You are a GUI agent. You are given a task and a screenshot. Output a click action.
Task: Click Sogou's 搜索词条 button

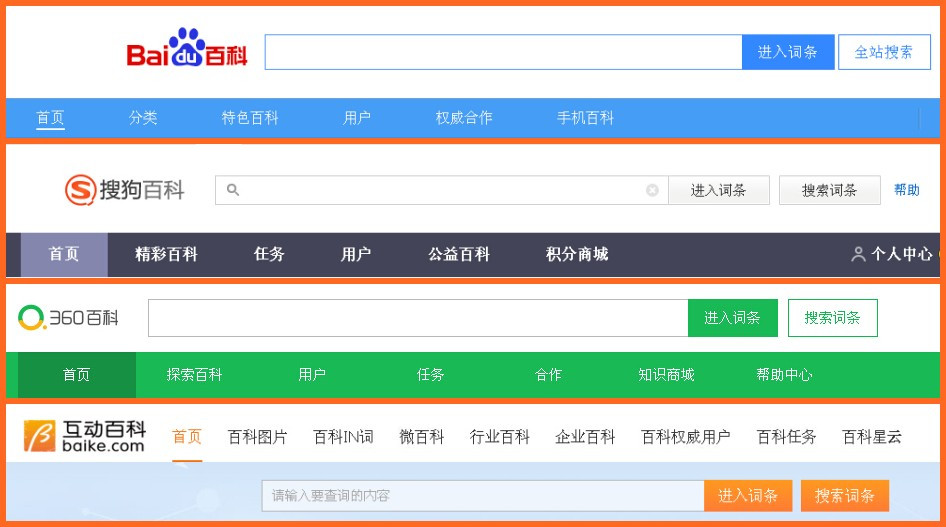tap(830, 191)
